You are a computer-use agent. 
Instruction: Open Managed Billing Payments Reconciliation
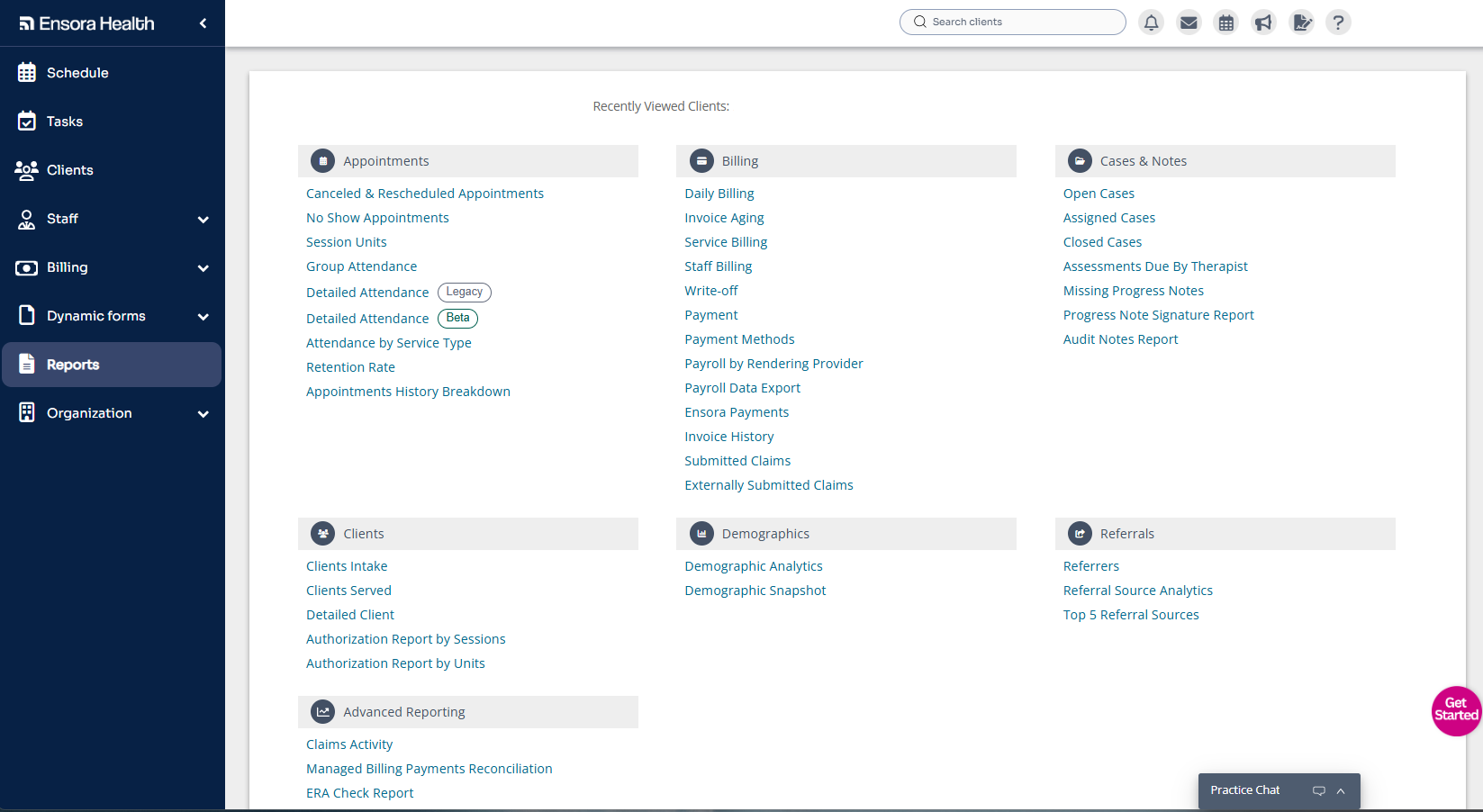pos(430,769)
